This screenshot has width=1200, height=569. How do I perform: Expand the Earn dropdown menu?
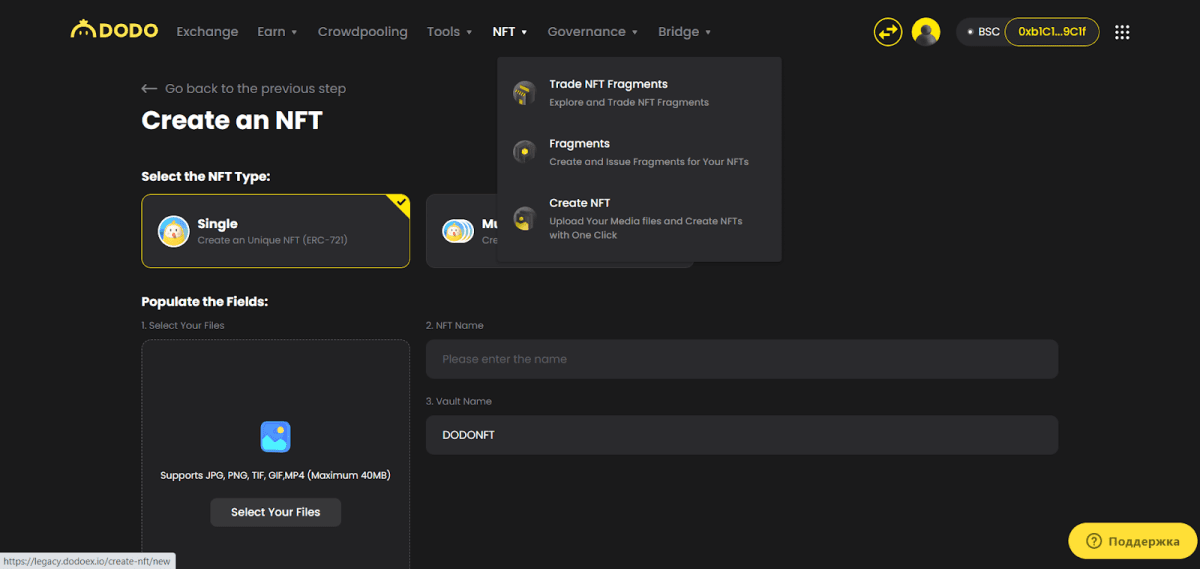[277, 32]
